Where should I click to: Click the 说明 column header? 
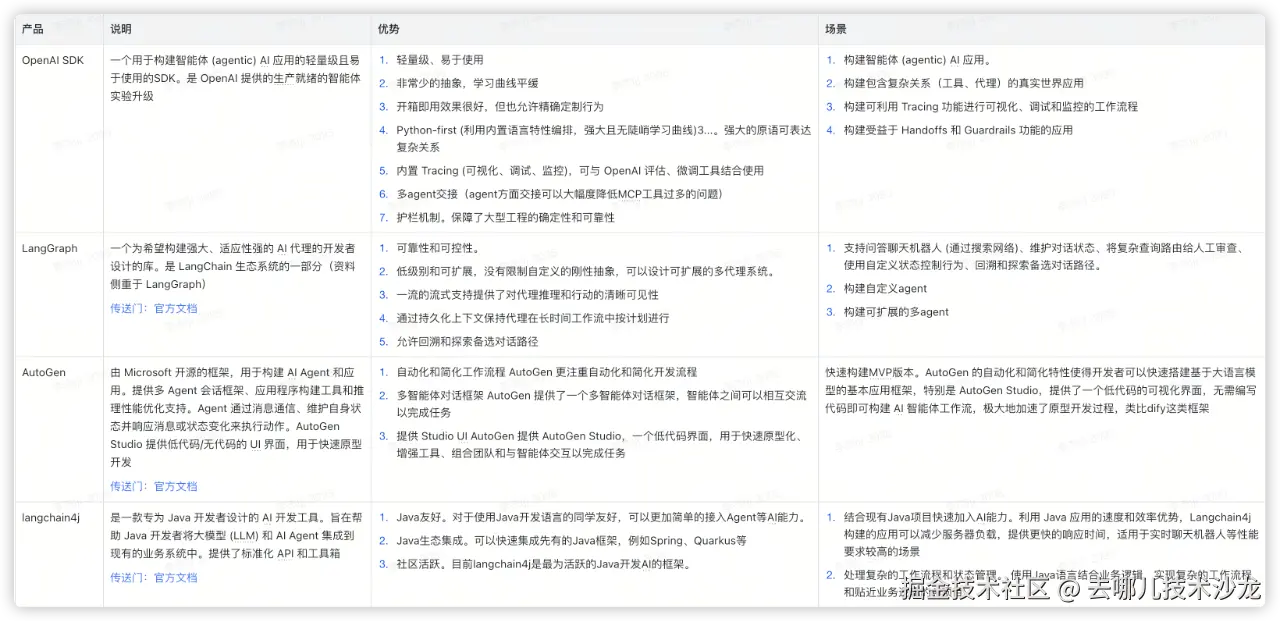[x=121, y=29]
